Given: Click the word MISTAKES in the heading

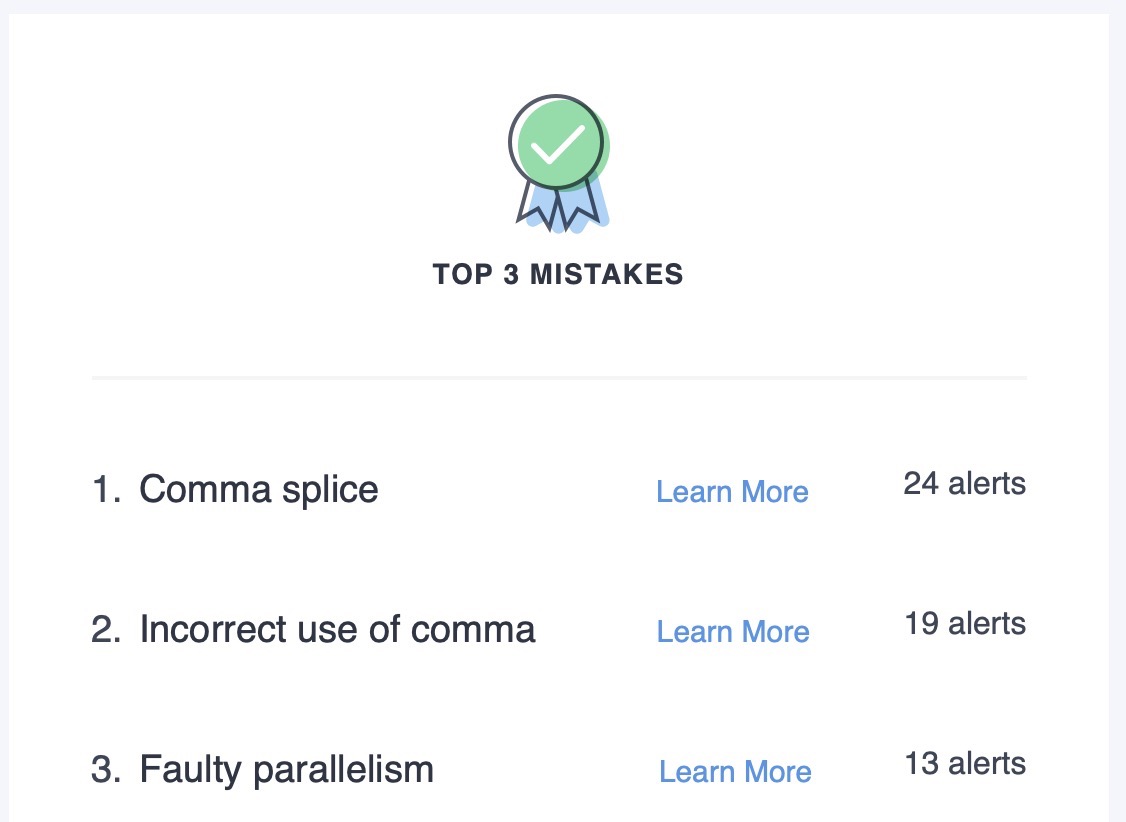Looking at the screenshot, I should click(x=607, y=274).
